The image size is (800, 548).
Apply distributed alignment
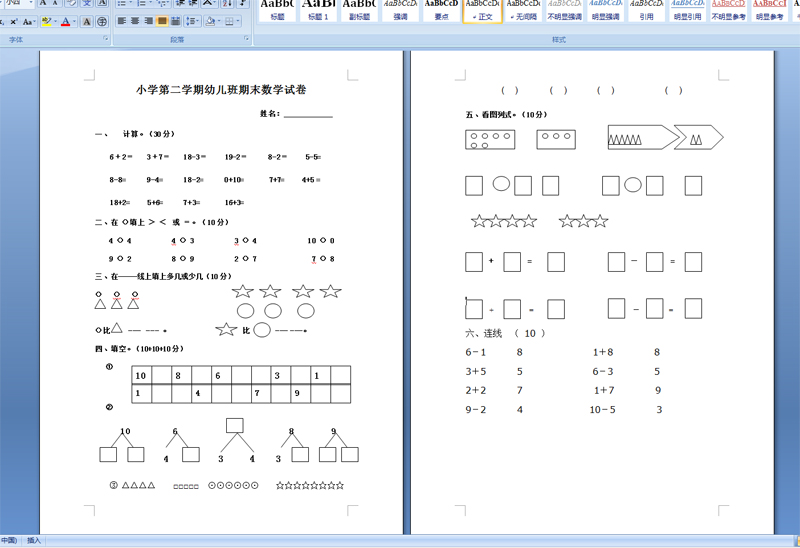click(x=175, y=21)
